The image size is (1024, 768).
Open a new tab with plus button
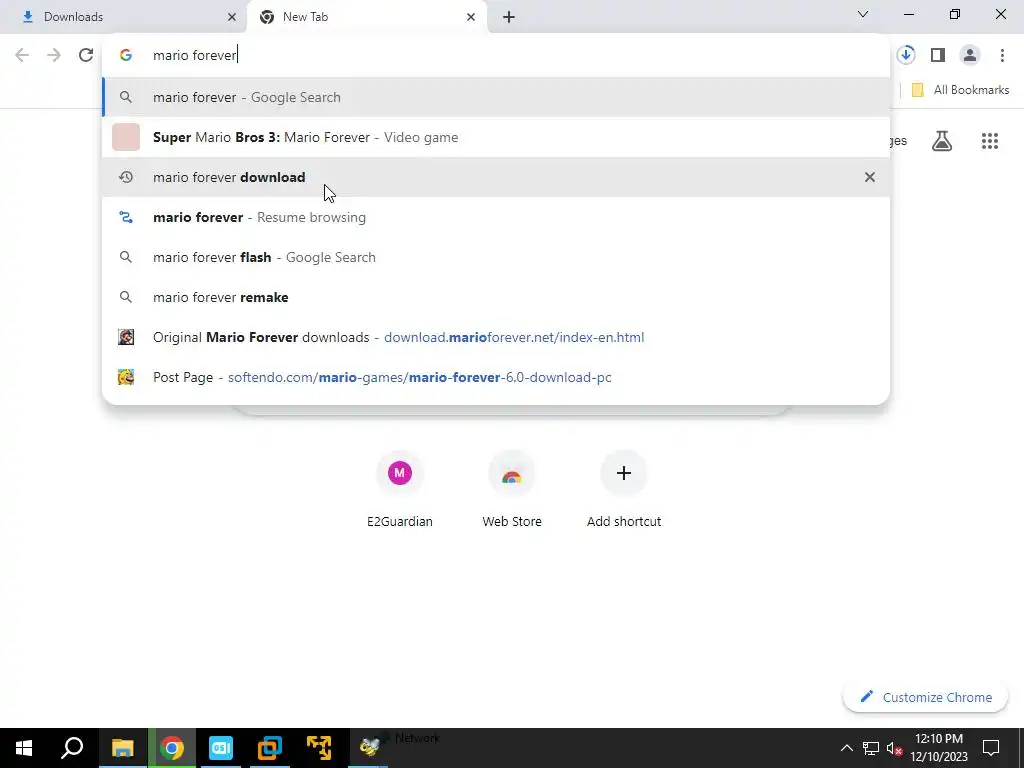click(x=509, y=17)
